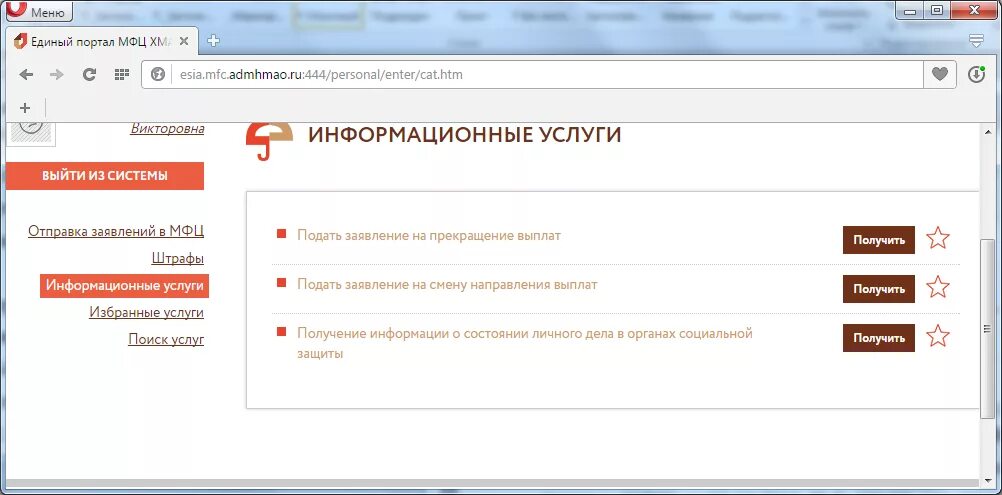Viewport: 1002px width, 495px height.
Task: Click Выйти из системы button
Action: 105,176
